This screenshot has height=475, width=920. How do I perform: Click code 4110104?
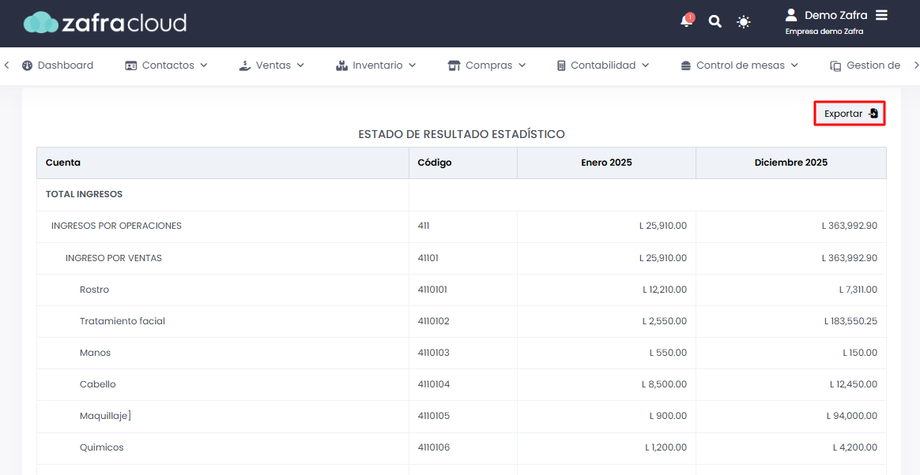(434, 385)
